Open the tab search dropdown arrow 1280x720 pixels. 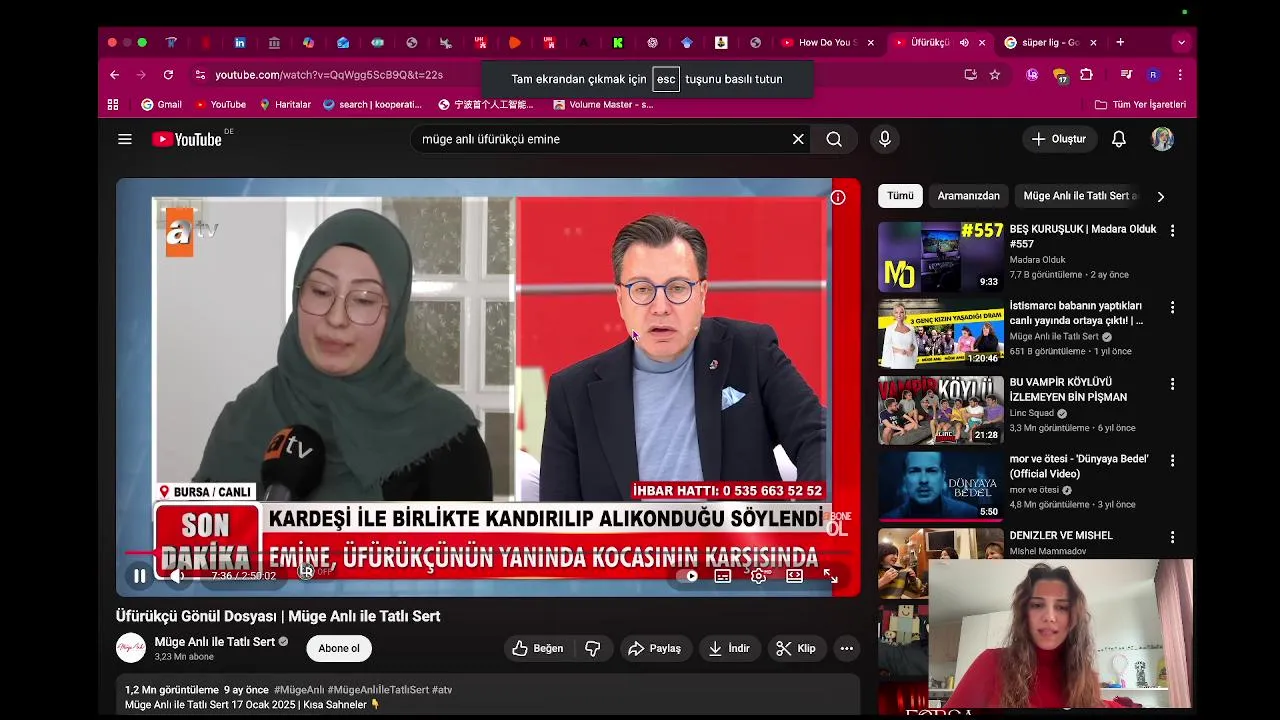(x=1181, y=42)
